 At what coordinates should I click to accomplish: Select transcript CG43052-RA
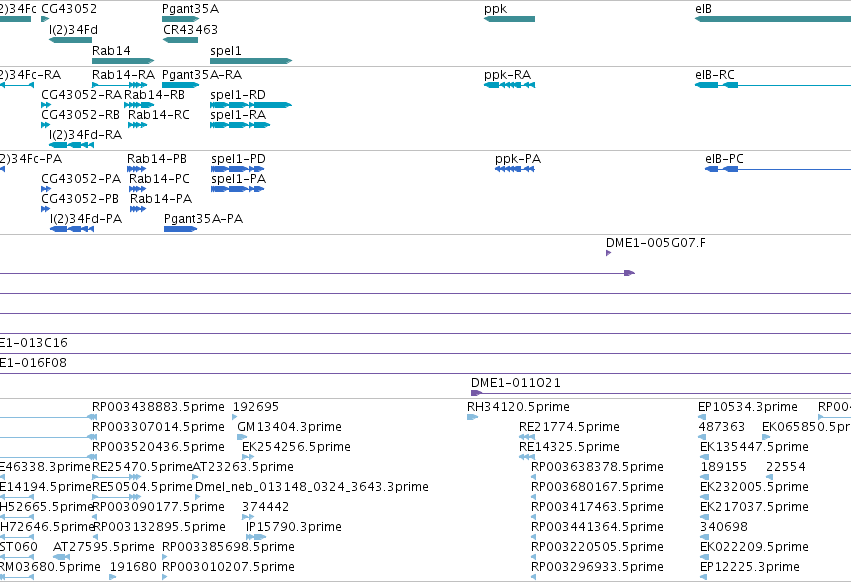coord(46,105)
